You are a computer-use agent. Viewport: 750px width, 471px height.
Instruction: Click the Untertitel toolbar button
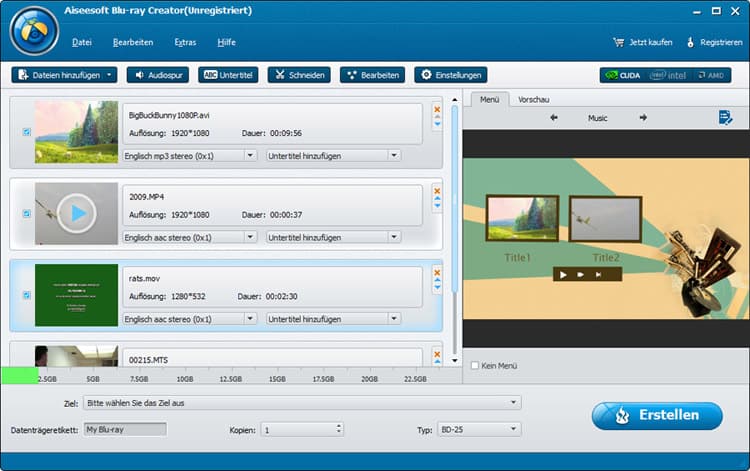[228, 75]
